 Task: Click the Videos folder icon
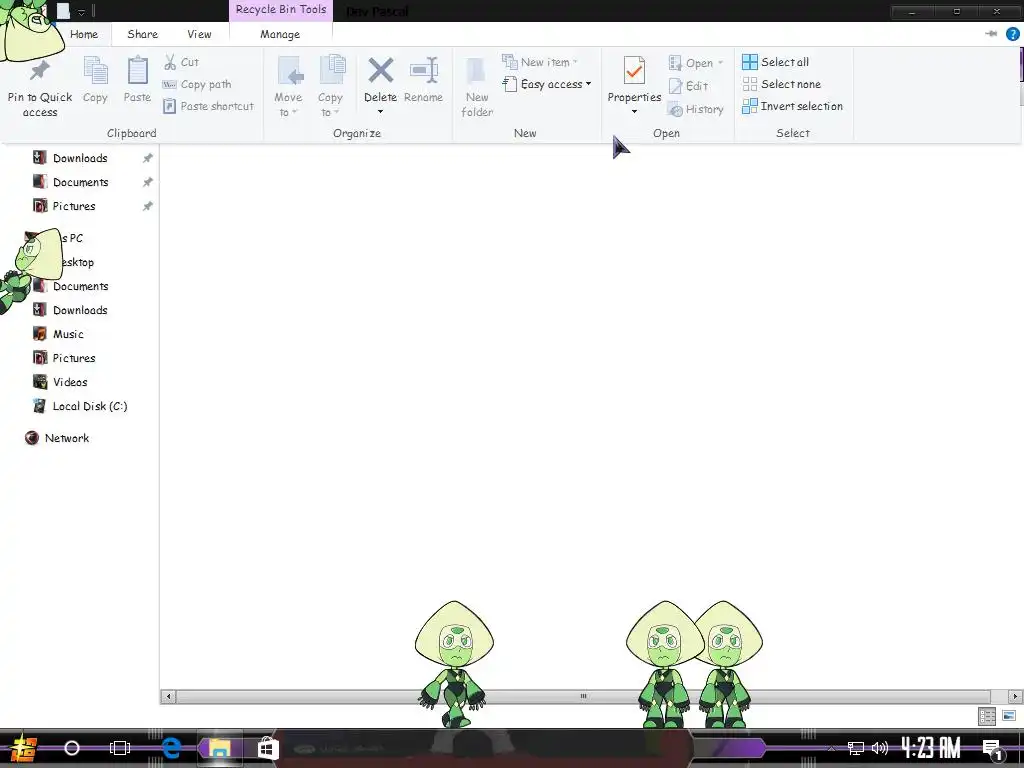tap(40, 381)
